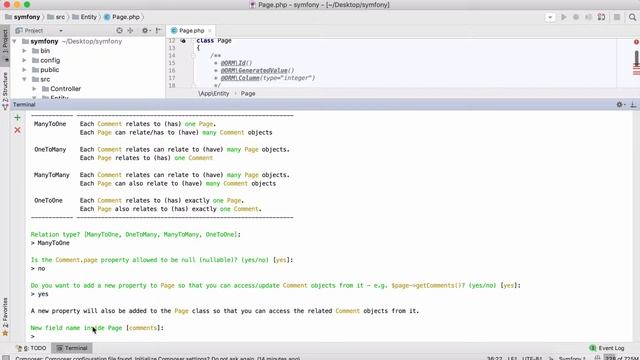This screenshot has width=640, height=360.
Task: Expand the bin folder arrow
Action: [x=24, y=51]
